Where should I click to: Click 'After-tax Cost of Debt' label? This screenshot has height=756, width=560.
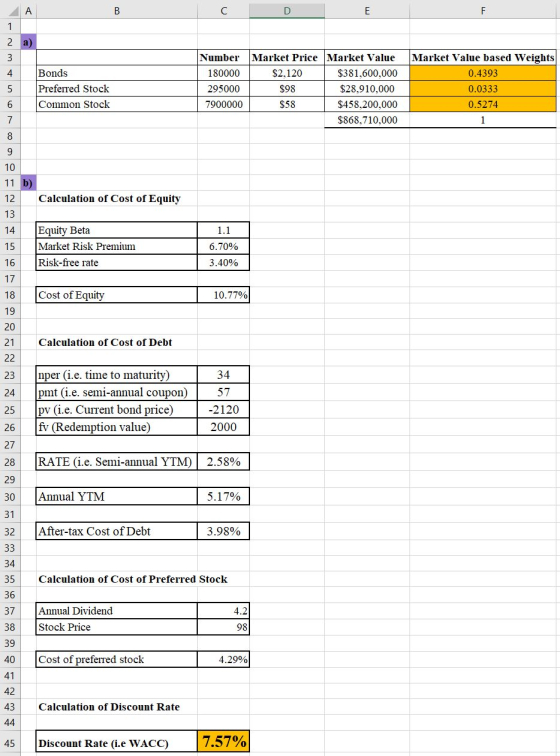click(117, 531)
